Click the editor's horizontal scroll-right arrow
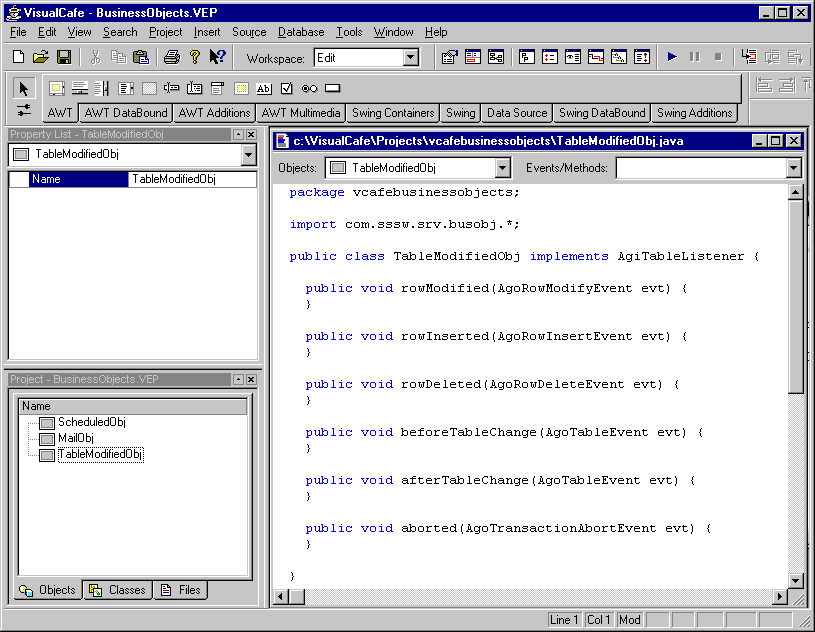 coord(779,597)
